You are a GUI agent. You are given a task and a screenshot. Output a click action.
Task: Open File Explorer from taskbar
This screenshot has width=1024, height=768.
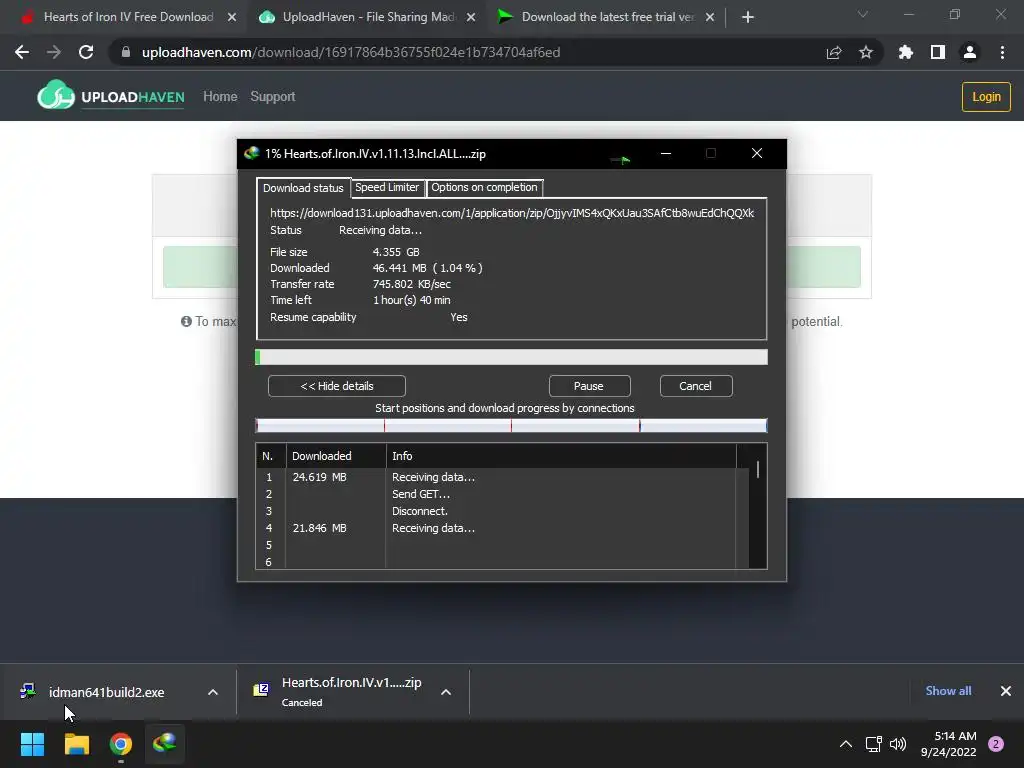76,744
